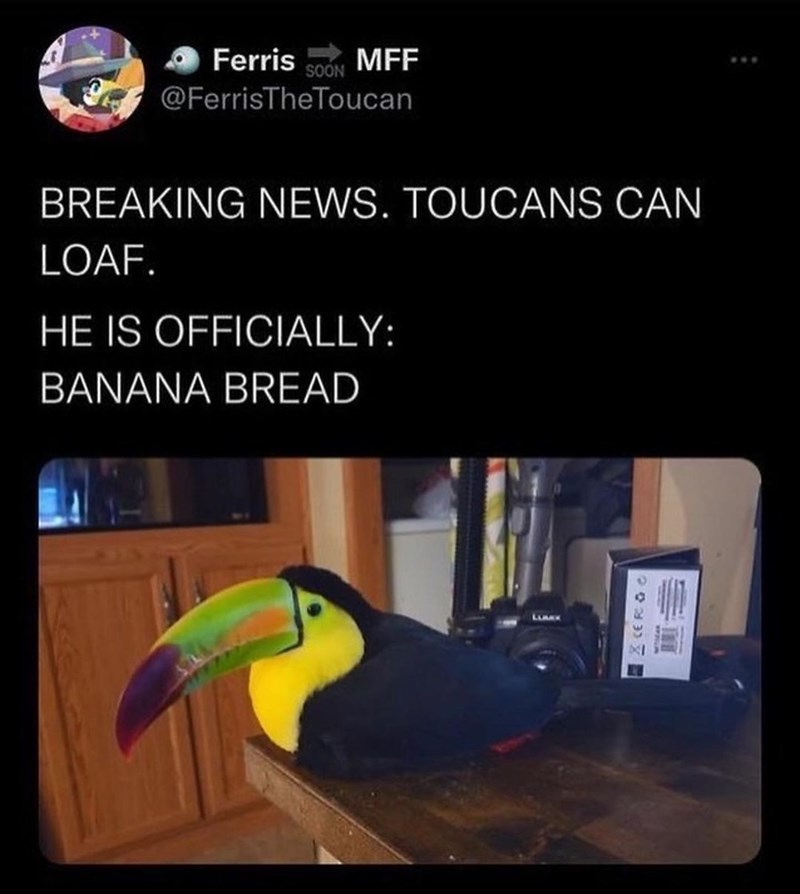Click the HE IS OFFICIALLY: line
This screenshot has height=894, width=800.
click(217, 331)
